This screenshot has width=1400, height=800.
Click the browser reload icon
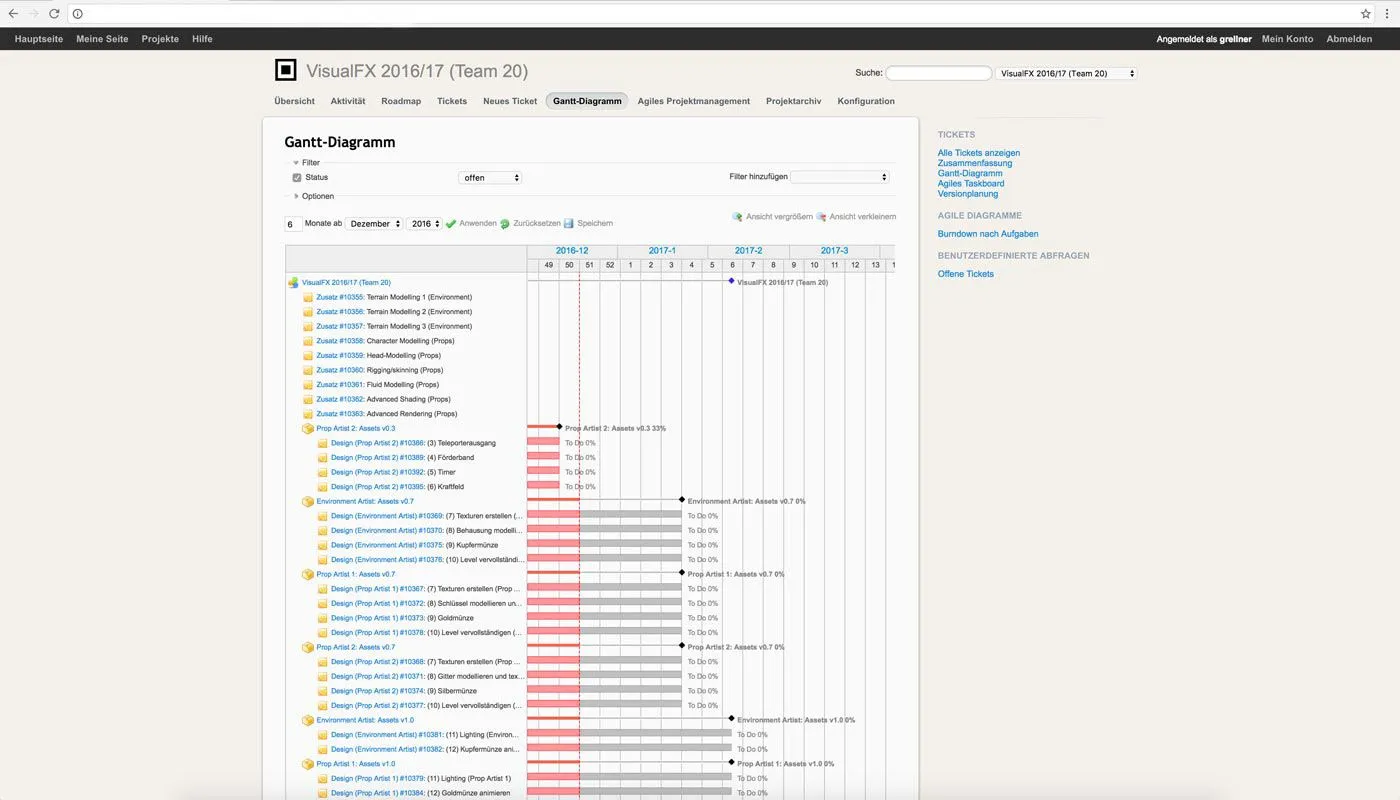coord(54,14)
